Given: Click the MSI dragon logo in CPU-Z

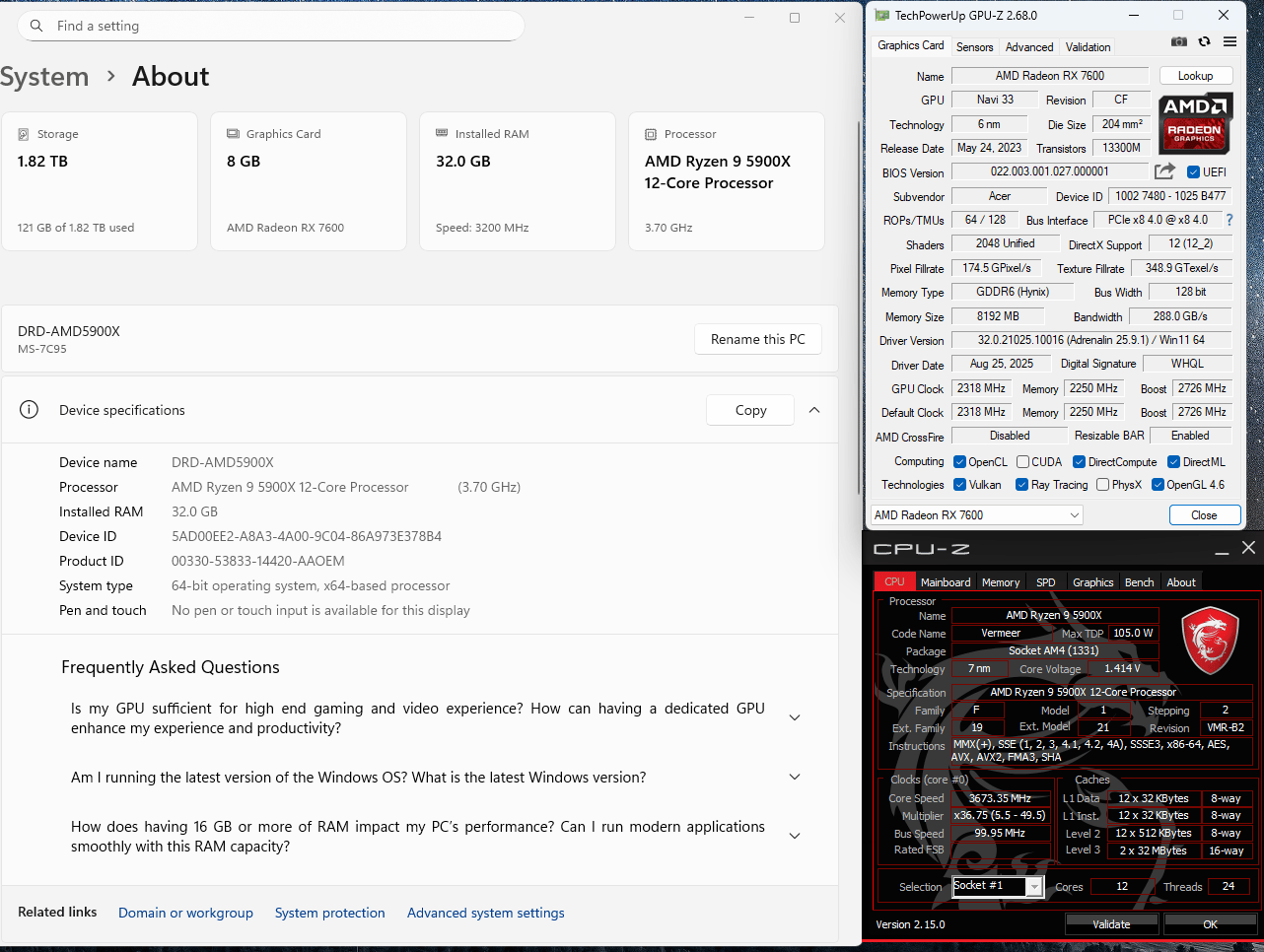Looking at the screenshot, I should pos(1210,642).
